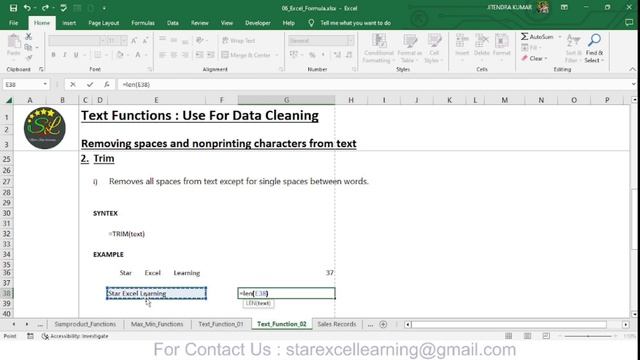640x360 pixels.
Task: Click the more sheets ellipsis after Sales Records
Action: (x=370, y=324)
